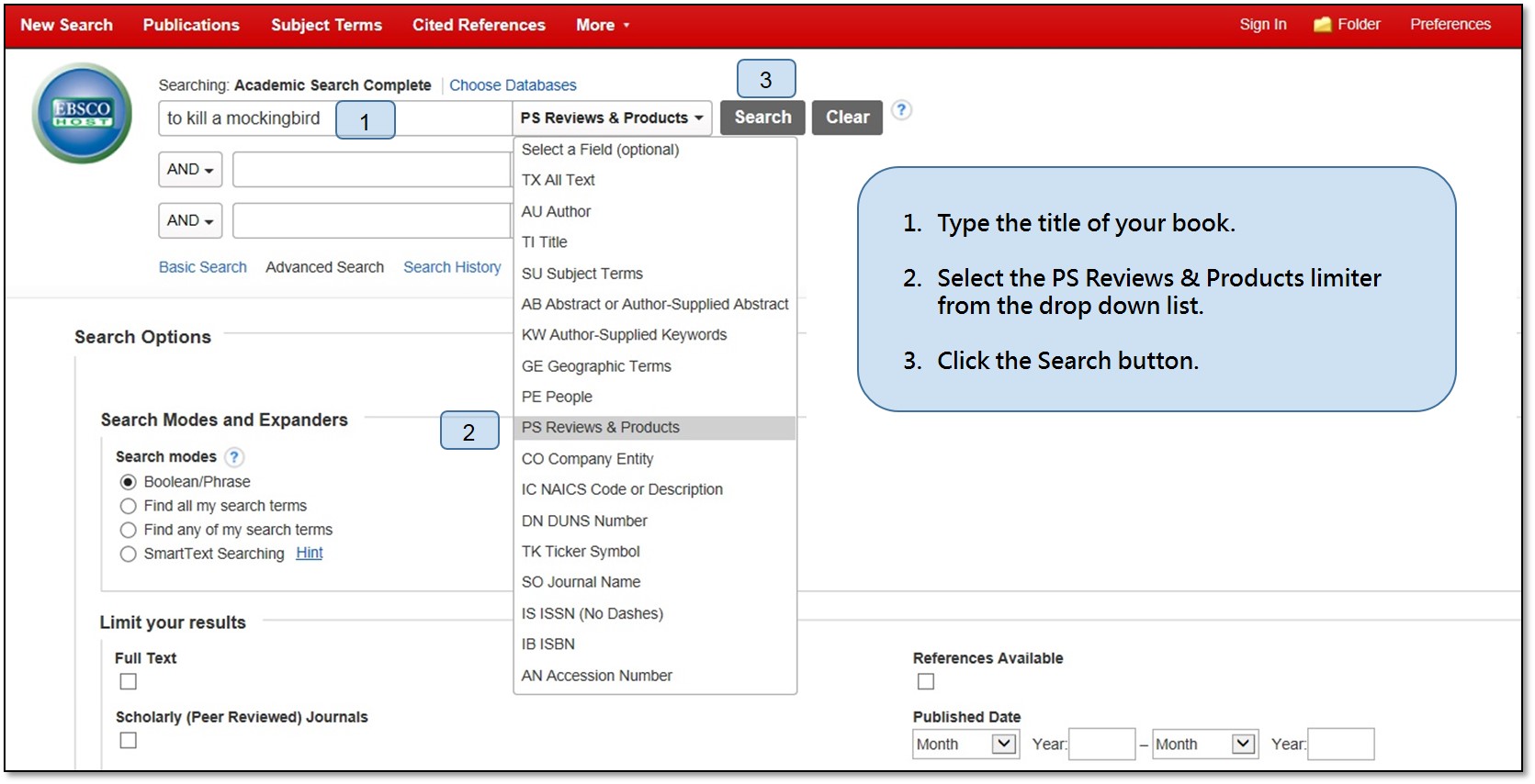Enable the Full Text checkbox
The image size is (1535, 784).
pyautogui.click(x=129, y=681)
